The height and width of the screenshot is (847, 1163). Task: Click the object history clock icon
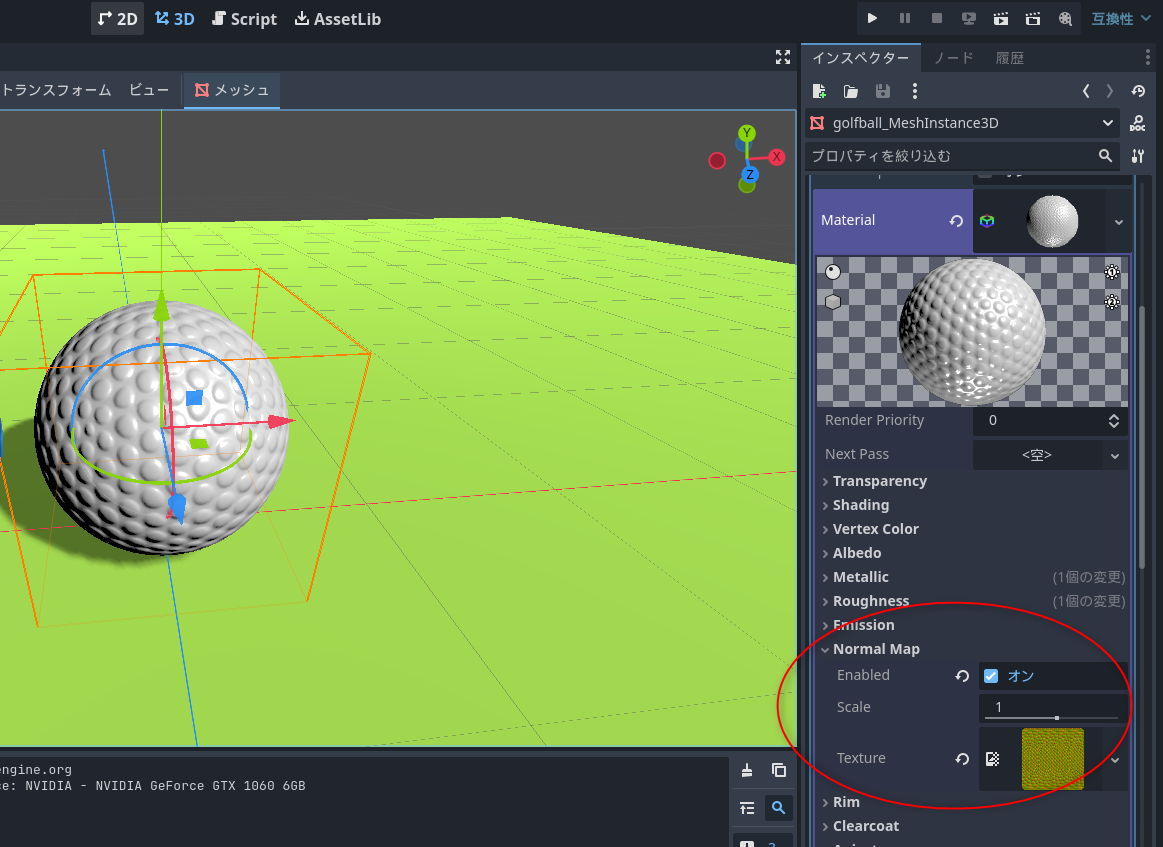[1138, 91]
